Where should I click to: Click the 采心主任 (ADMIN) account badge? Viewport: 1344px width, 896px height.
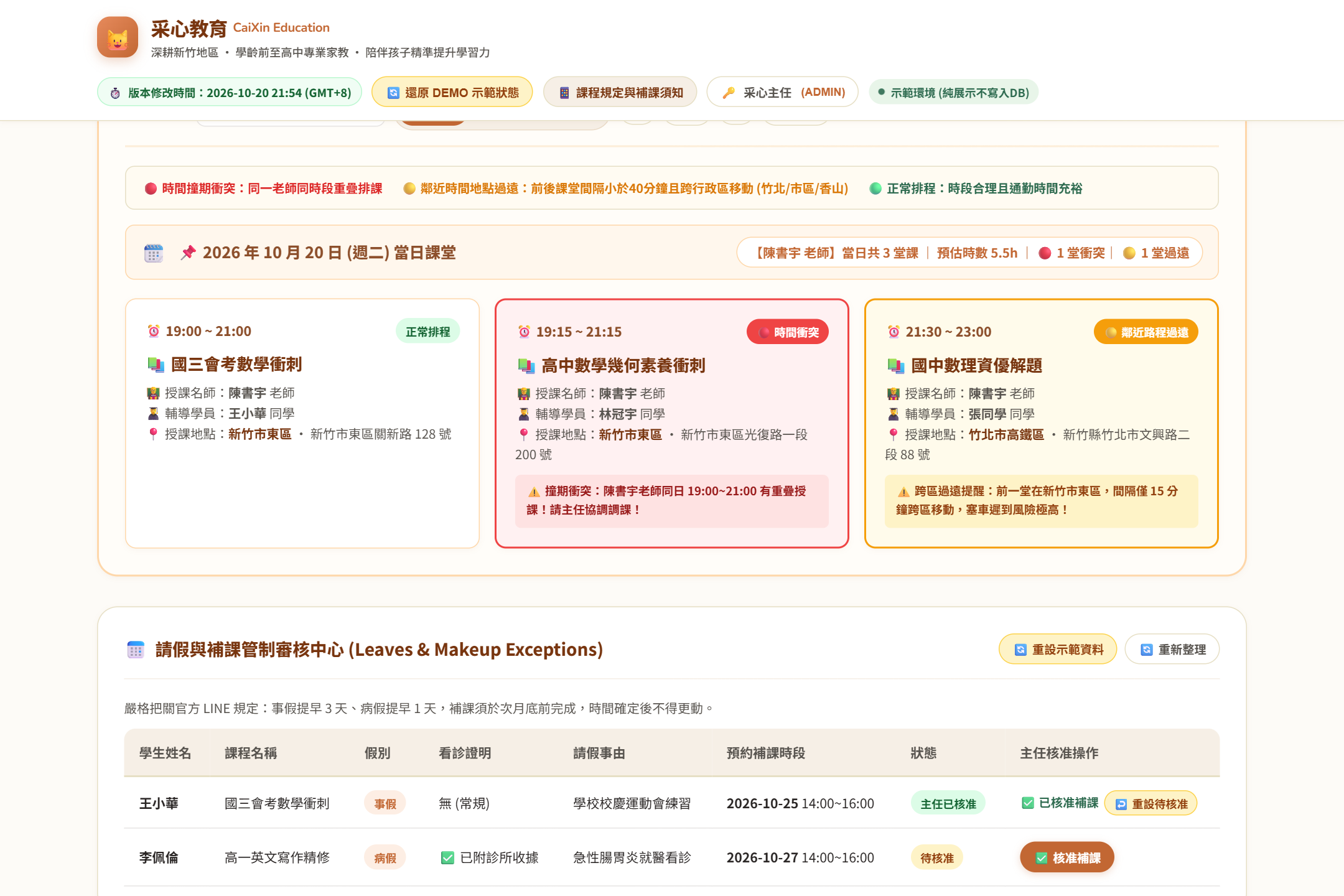pos(783,93)
